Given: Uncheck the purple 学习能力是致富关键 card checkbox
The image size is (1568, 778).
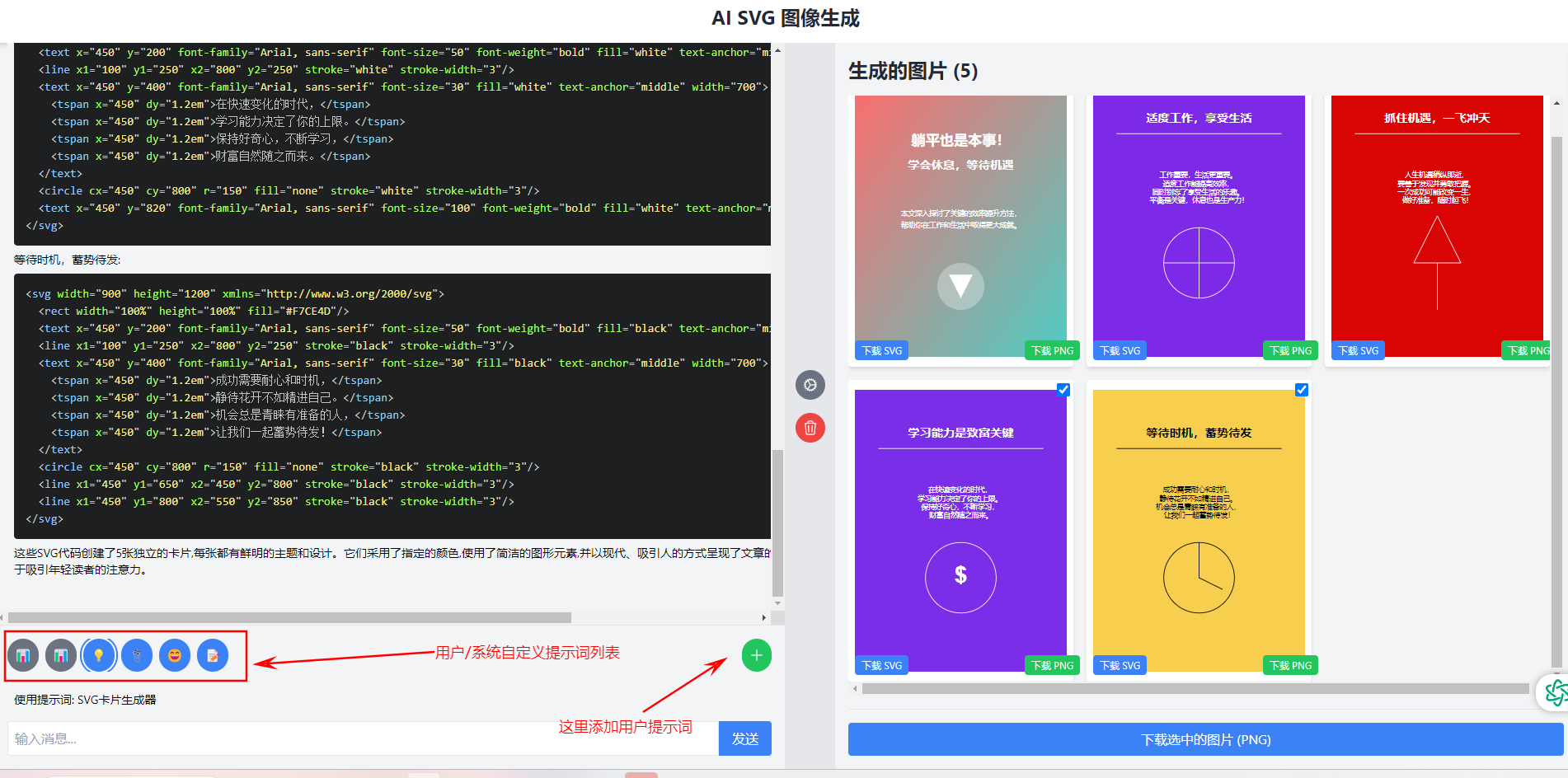Looking at the screenshot, I should pos(1063,390).
